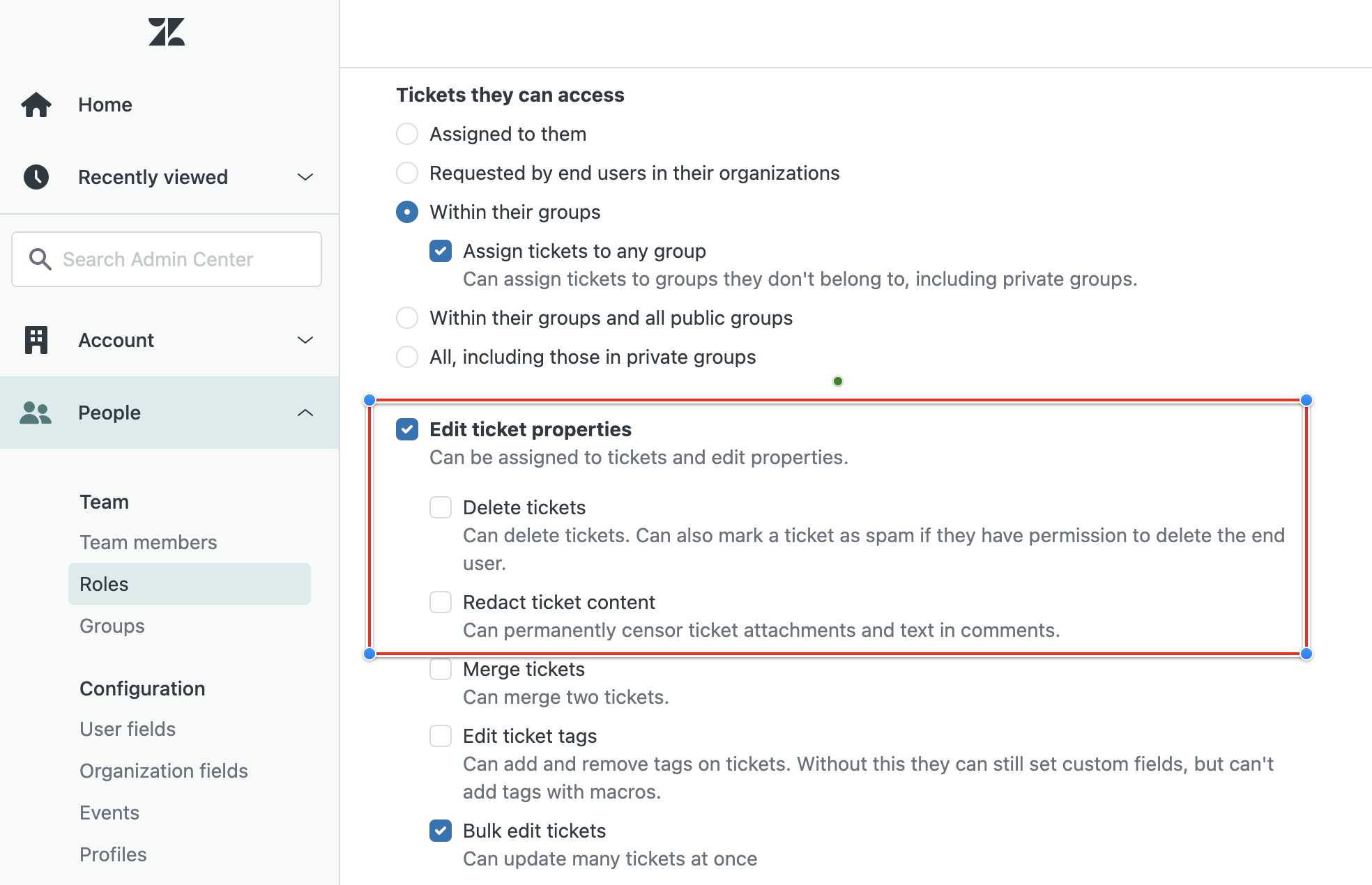Open the Roles menu item
This screenshot has height=885, width=1372.
[x=105, y=584]
